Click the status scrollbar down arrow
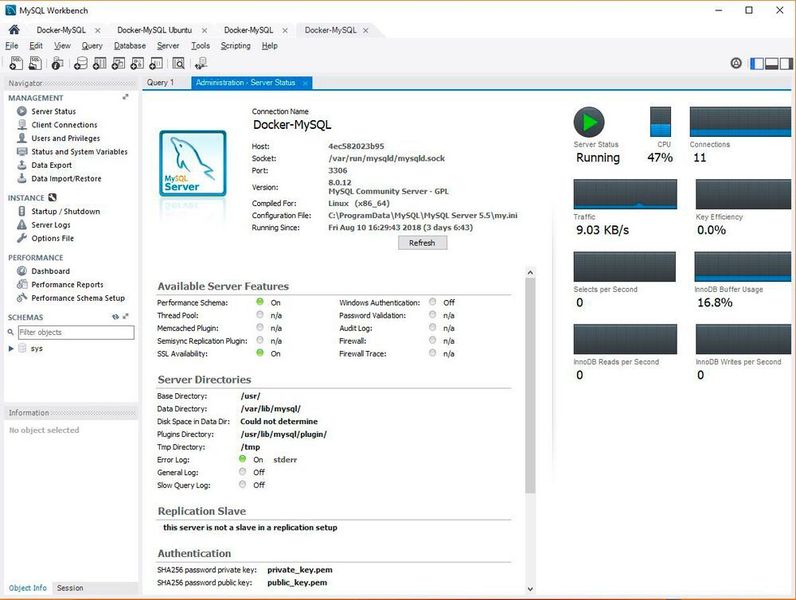Viewport: 796px width, 600px height. point(530,589)
